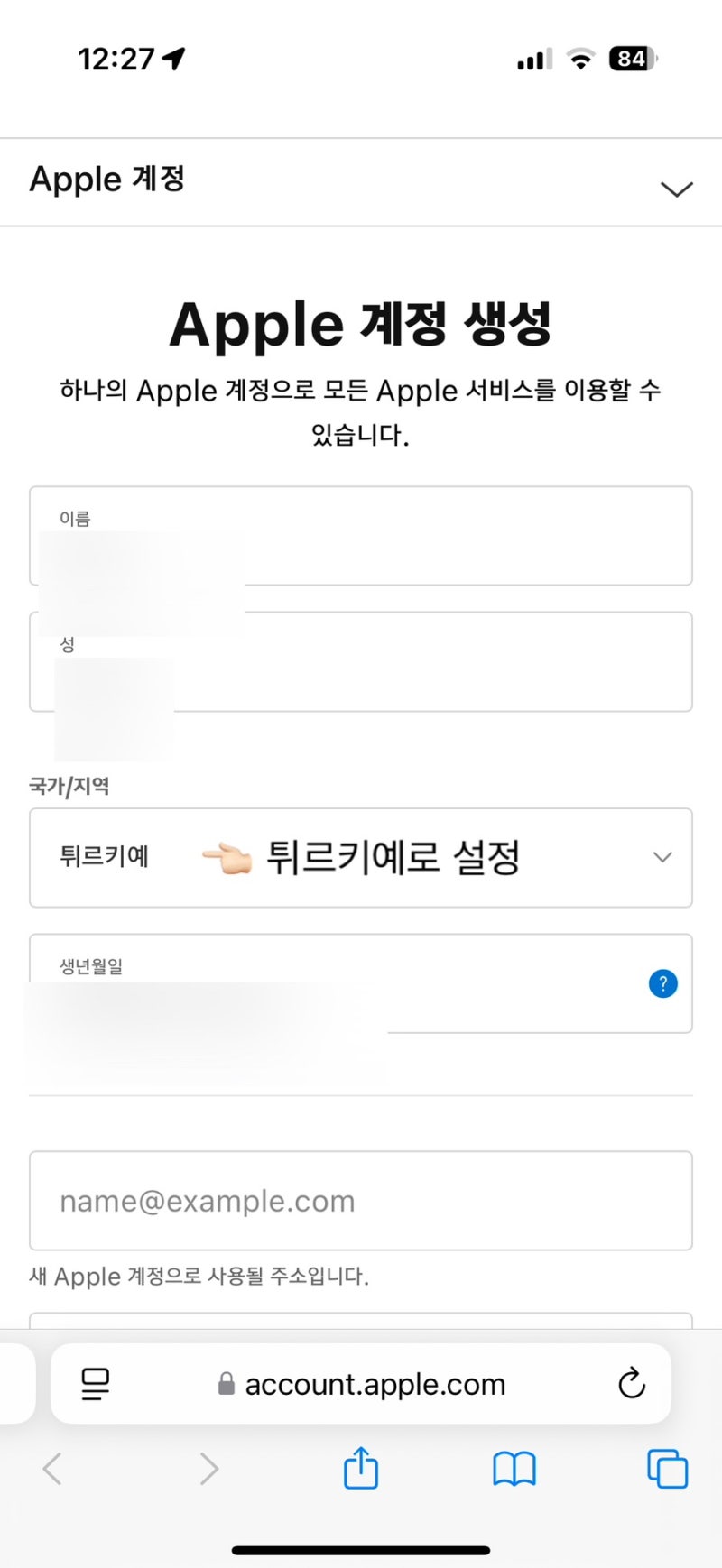Viewport: 722px width, 1568px height.
Task: Tap the Wi-Fi status icon
Action: (x=580, y=60)
